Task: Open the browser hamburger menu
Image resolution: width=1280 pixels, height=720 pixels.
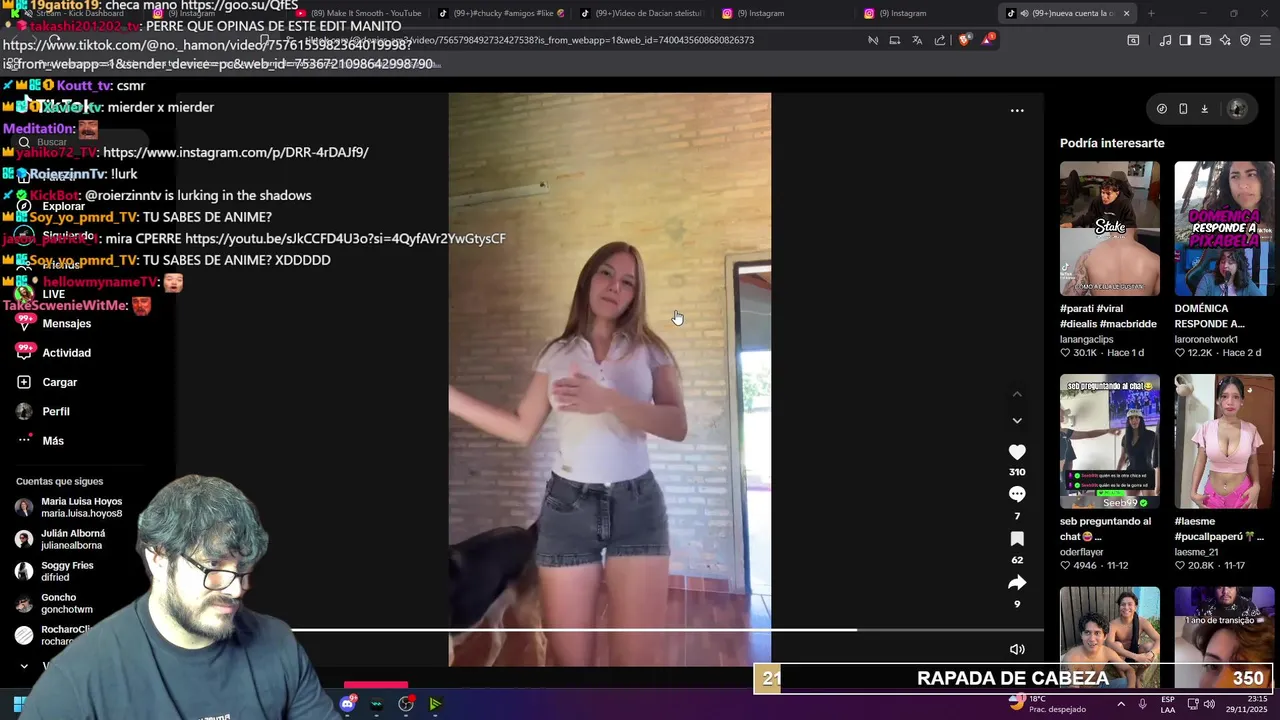Action: pos(1266,40)
